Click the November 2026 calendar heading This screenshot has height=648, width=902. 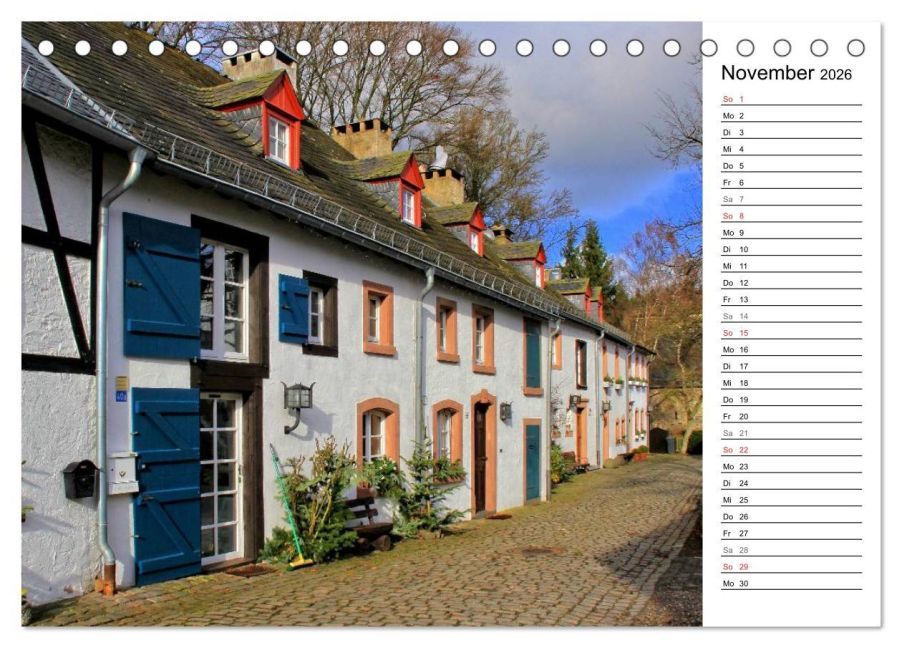[786, 73]
